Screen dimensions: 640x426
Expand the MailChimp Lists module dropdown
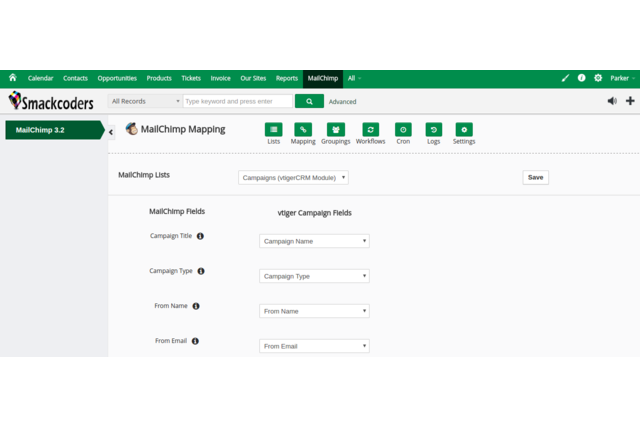click(x=293, y=177)
